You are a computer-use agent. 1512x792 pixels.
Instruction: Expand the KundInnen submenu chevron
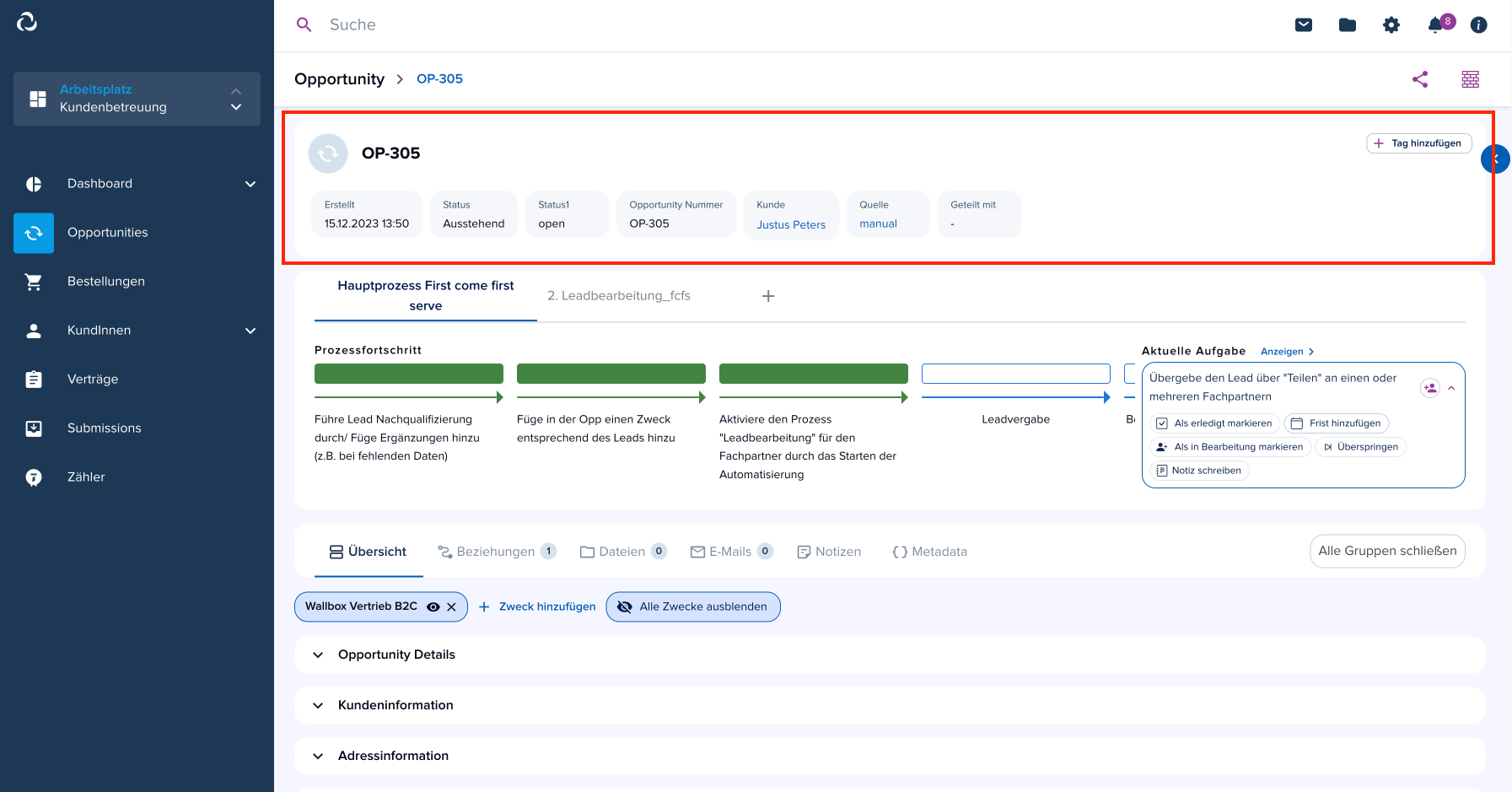click(x=250, y=331)
